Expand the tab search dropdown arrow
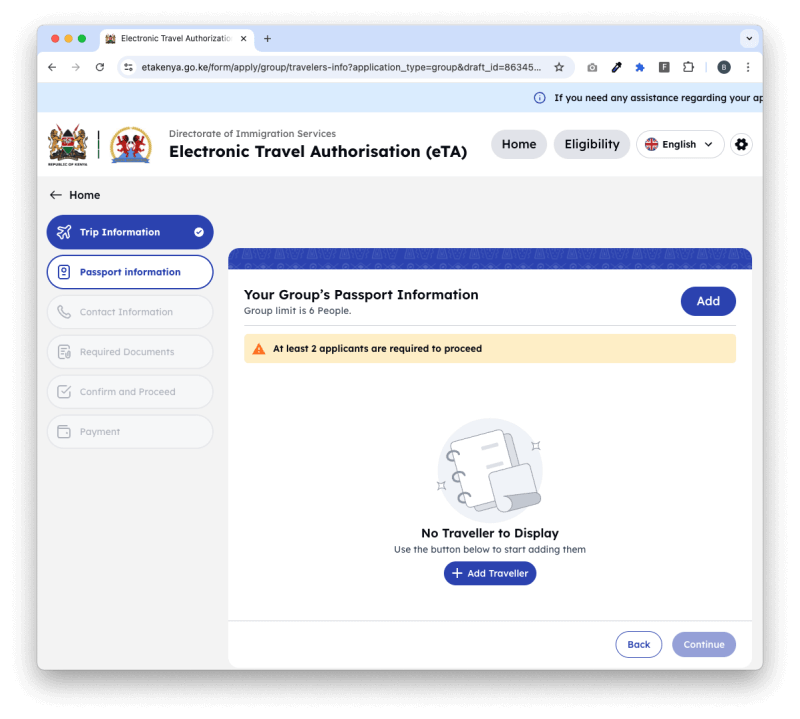Image resolution: width=800 pixels, height=719 pixels. 749,38
